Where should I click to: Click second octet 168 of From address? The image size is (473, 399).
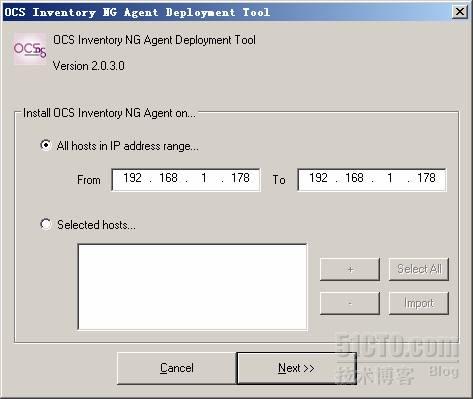(x=168, y=178)
